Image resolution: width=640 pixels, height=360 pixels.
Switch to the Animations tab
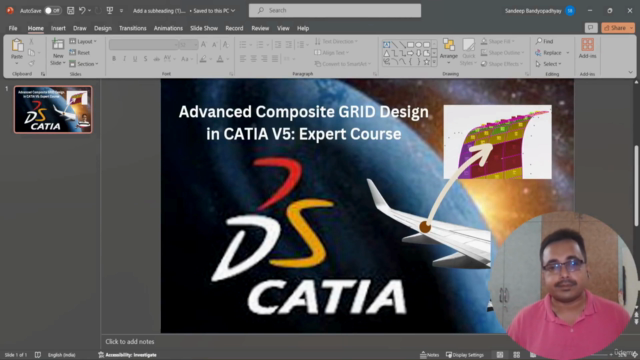click(168, 28)
